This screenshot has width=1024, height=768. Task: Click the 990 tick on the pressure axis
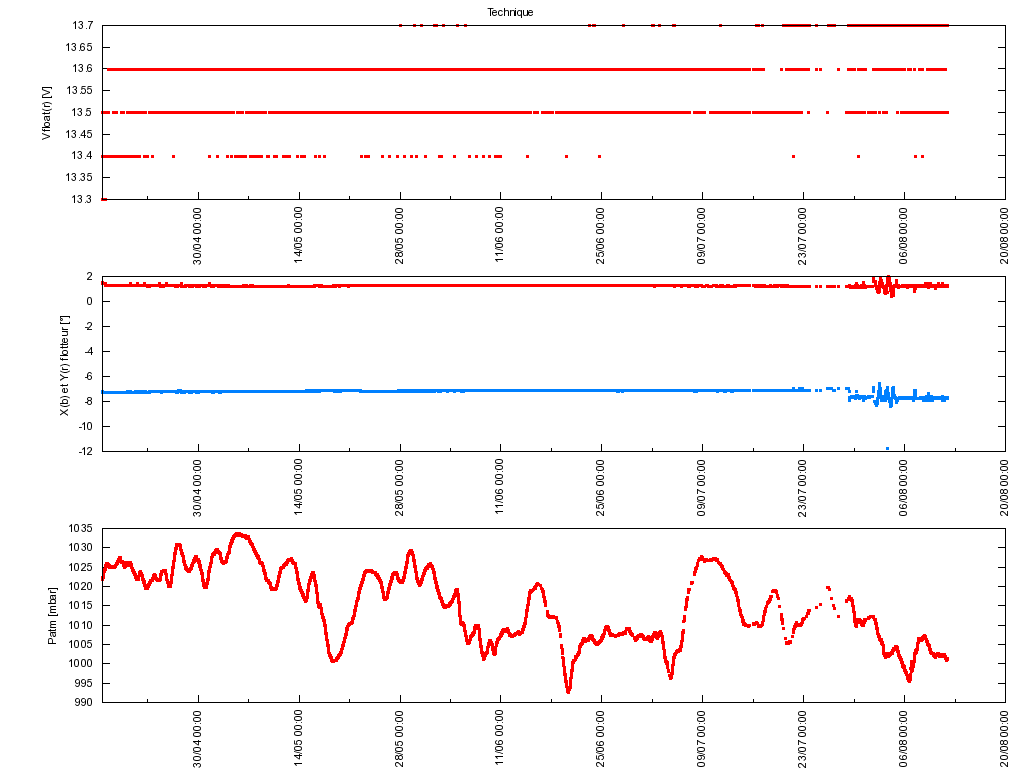(84, 702)
